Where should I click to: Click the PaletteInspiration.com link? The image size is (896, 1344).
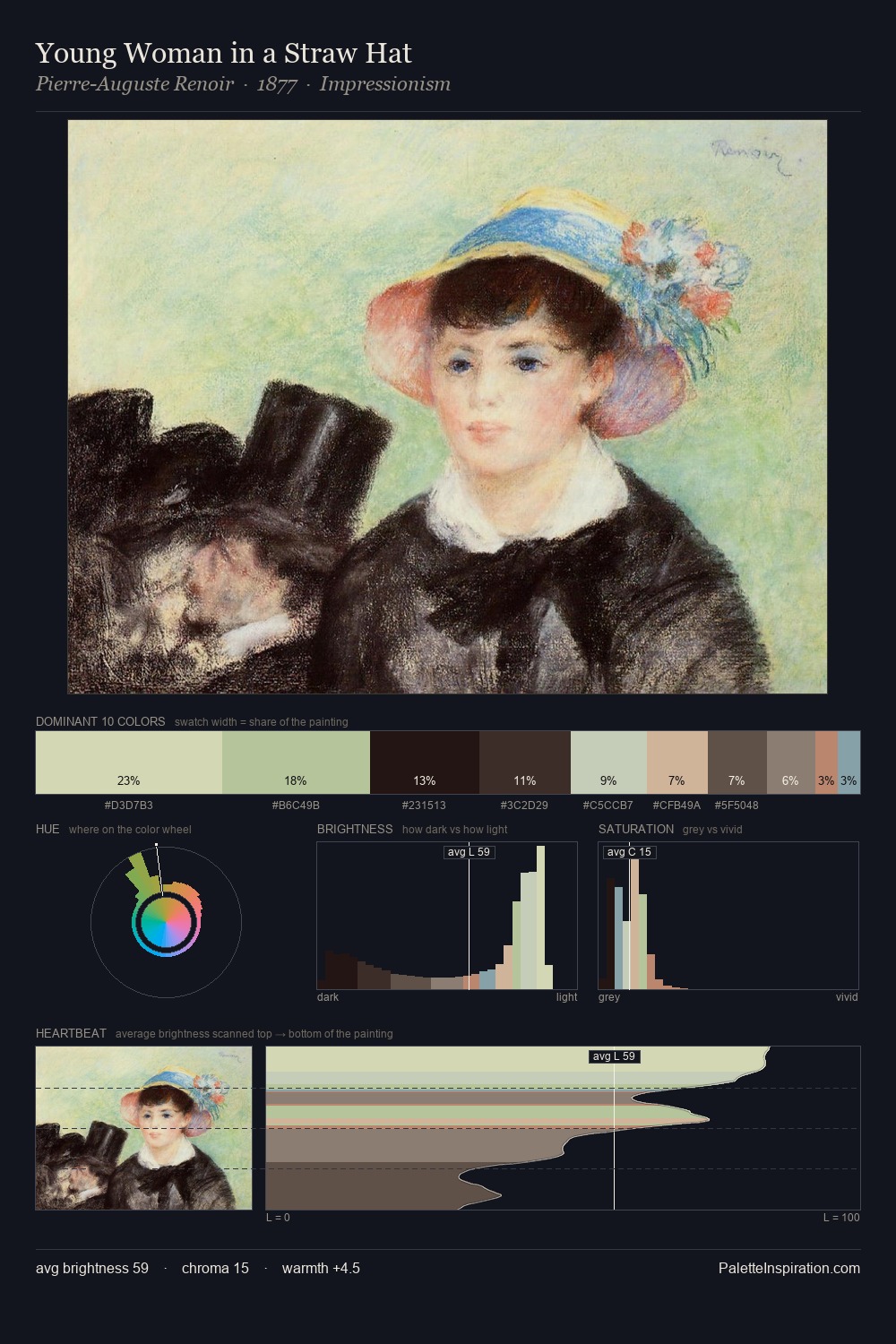[x=789, y=1268]
